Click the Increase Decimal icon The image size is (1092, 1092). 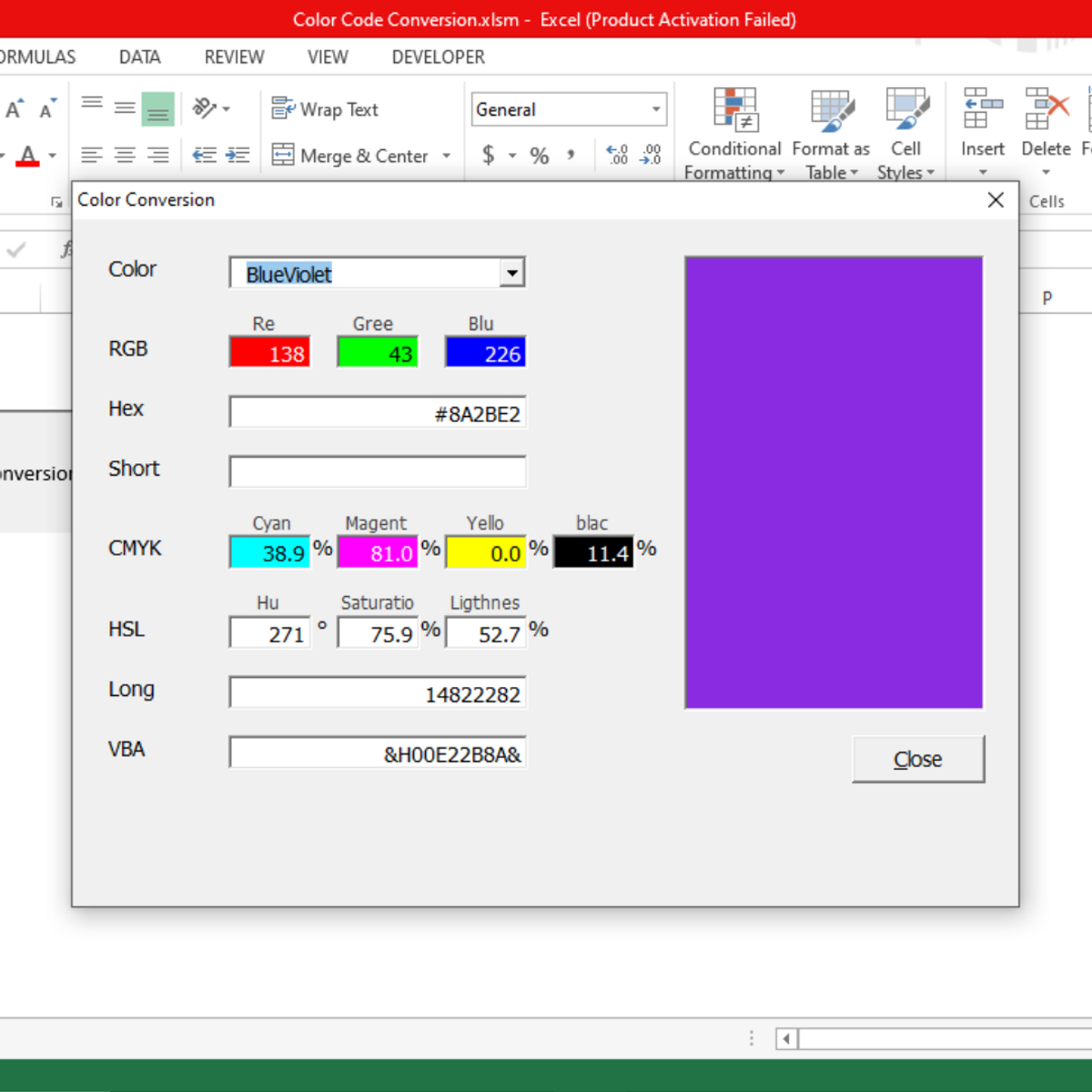(x=617, y=155)
